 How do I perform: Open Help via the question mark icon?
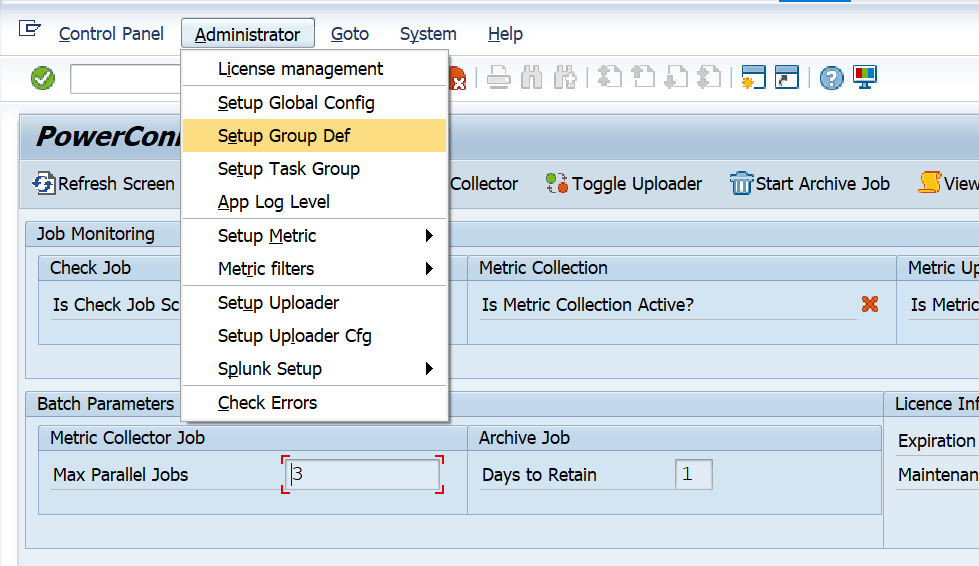click(831, 78)
